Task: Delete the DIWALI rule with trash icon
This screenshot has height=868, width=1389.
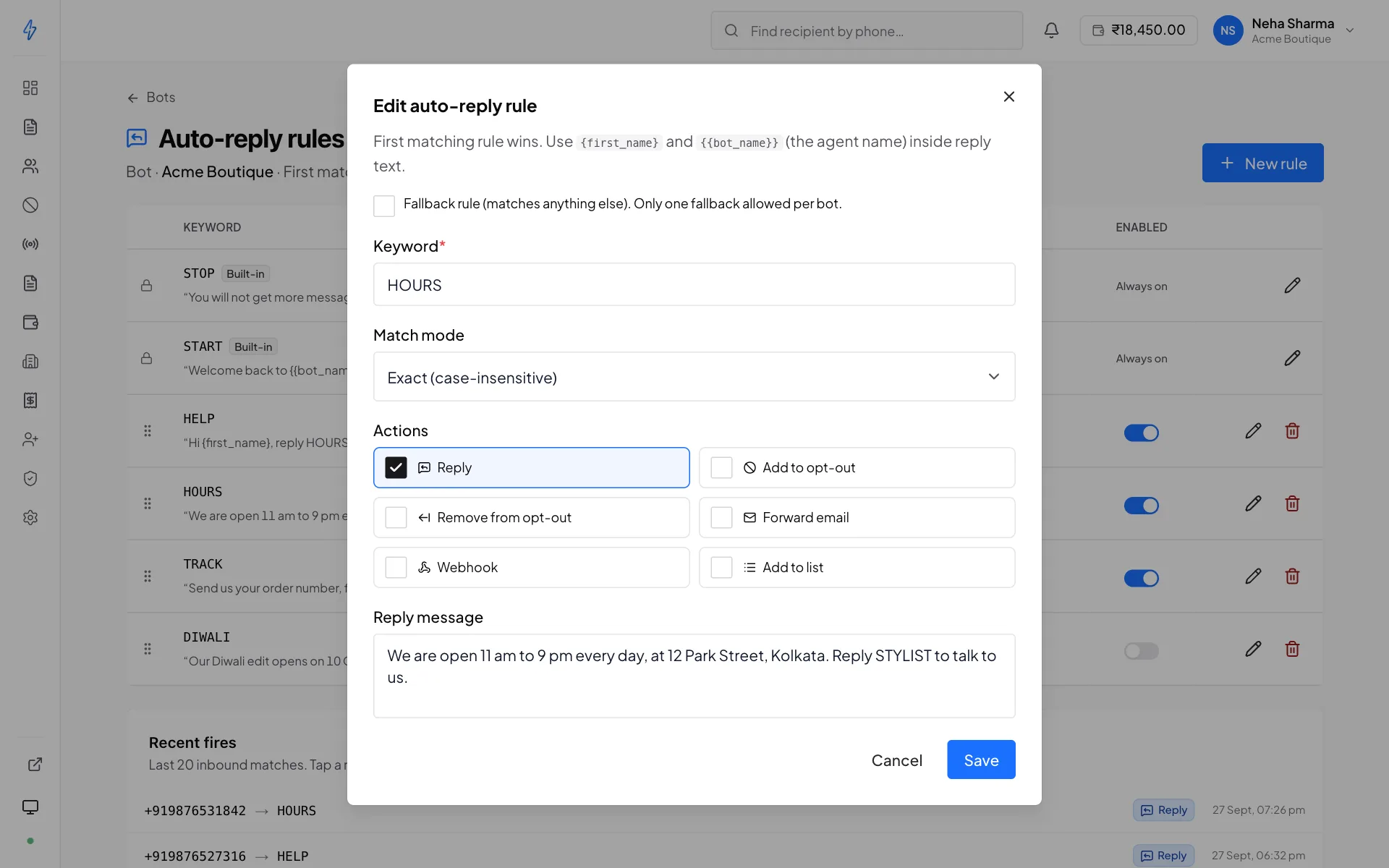Action: pyautogui.click(x=1292, y=649)
